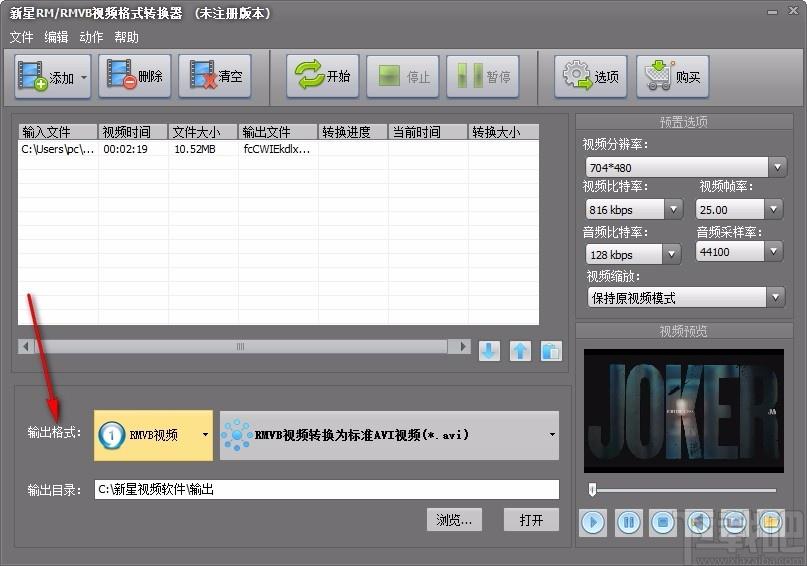The image size is (807, 566).
Task: Click the 输出文件 column header
Action: [x=278, y=132]
